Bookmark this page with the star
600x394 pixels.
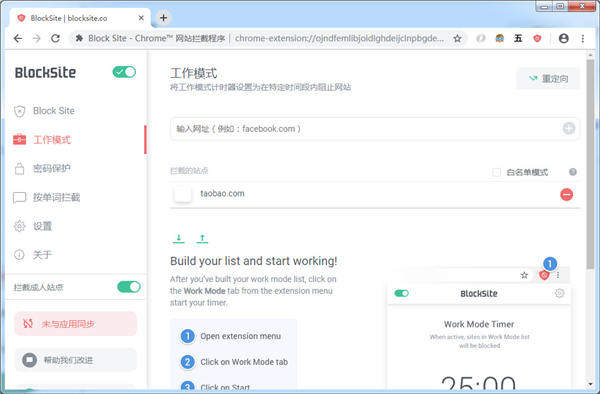[457, 38]
